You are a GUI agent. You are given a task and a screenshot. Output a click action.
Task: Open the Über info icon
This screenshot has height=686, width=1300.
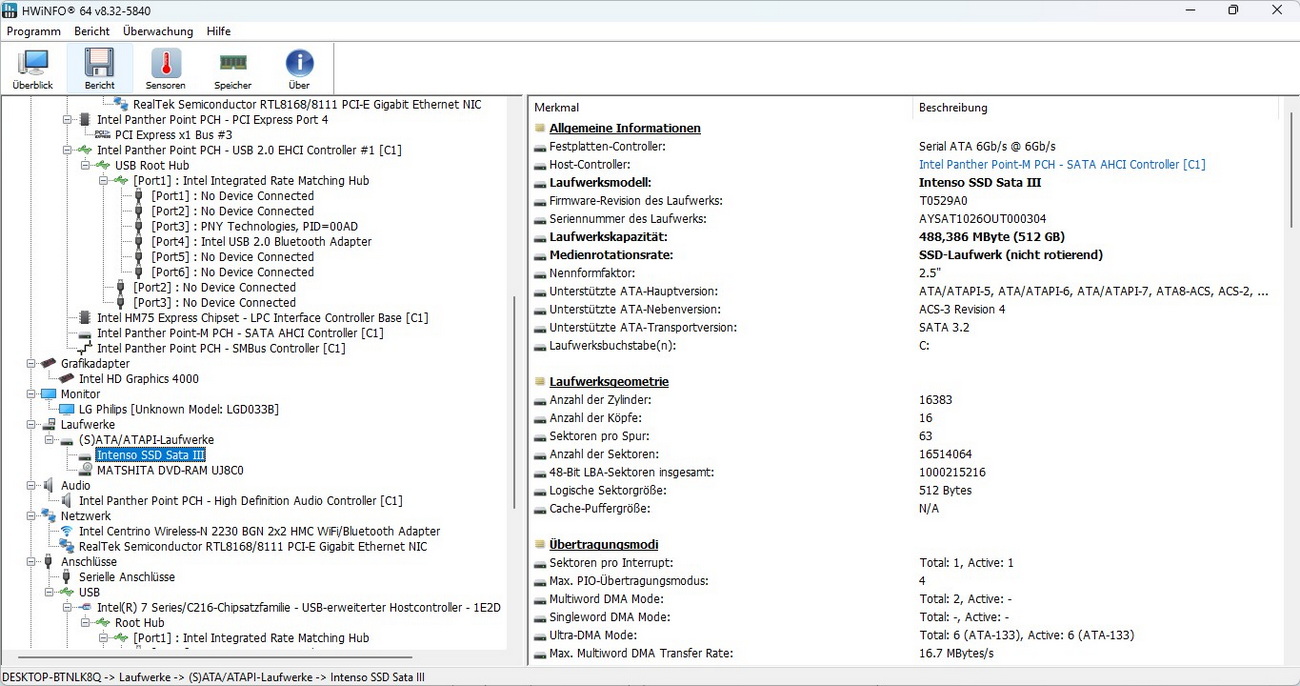[x=299, y=70]
